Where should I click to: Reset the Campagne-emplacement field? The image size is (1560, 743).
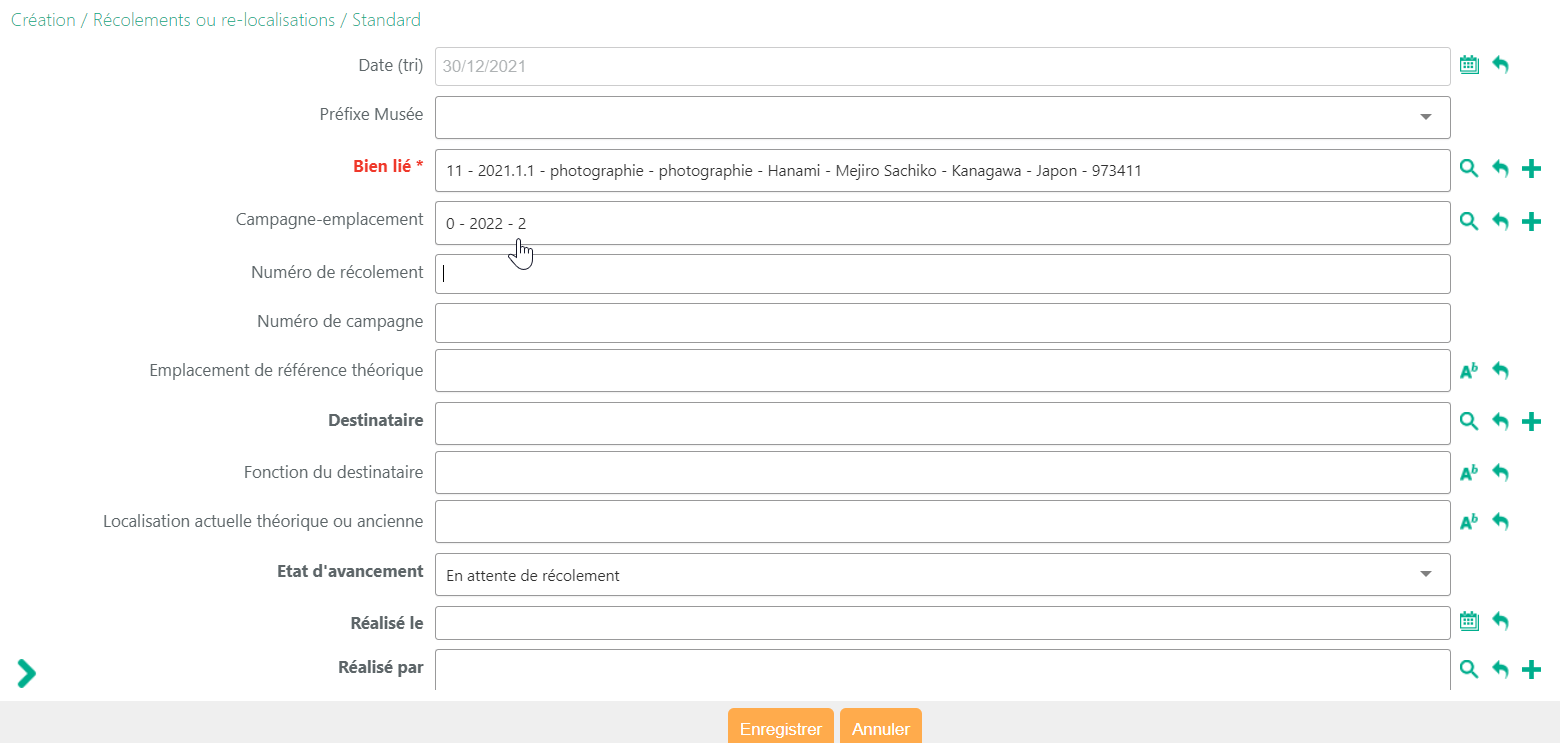(1500, 222)
